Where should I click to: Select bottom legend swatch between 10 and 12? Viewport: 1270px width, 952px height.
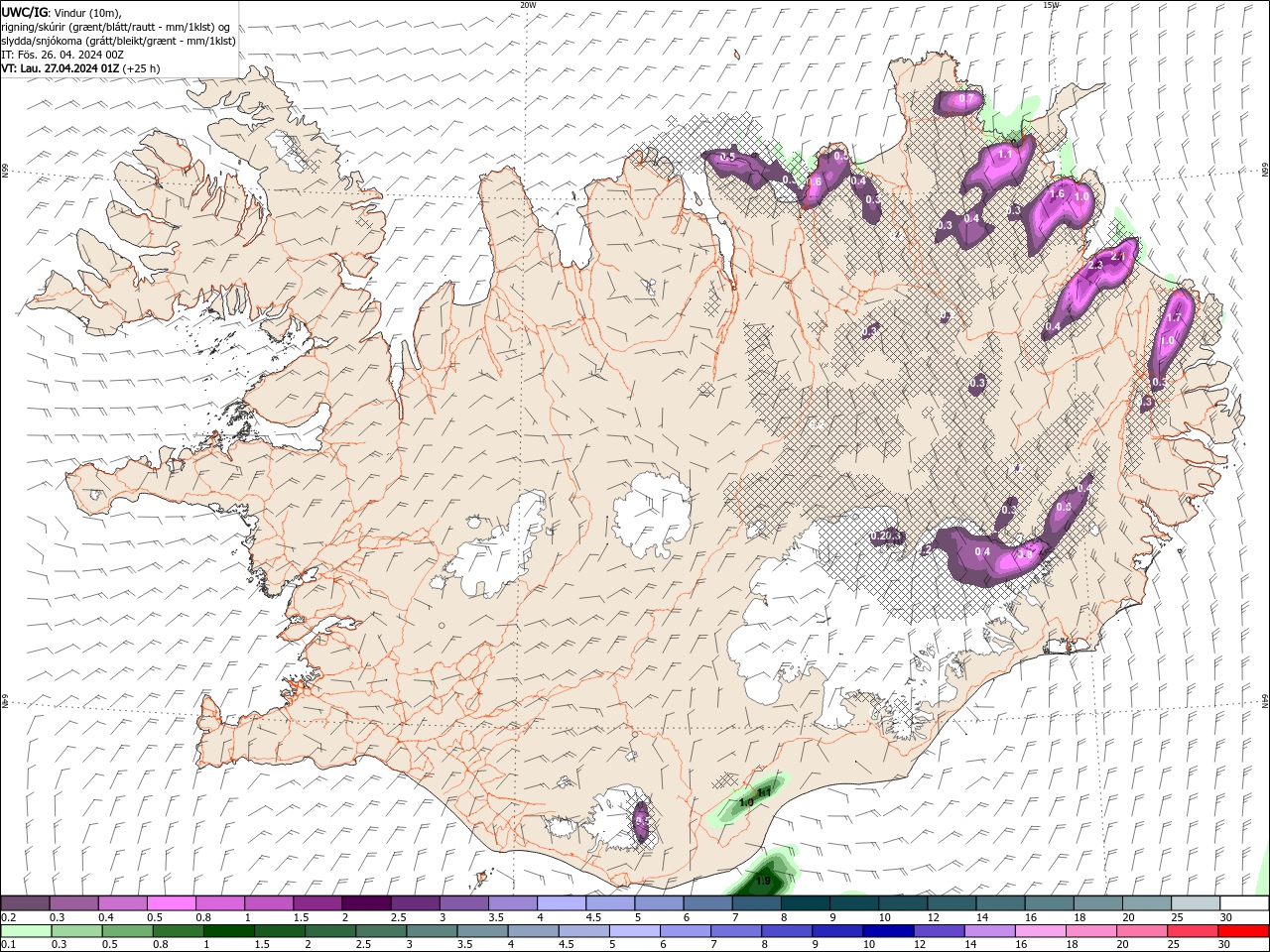tap(886, 931)
